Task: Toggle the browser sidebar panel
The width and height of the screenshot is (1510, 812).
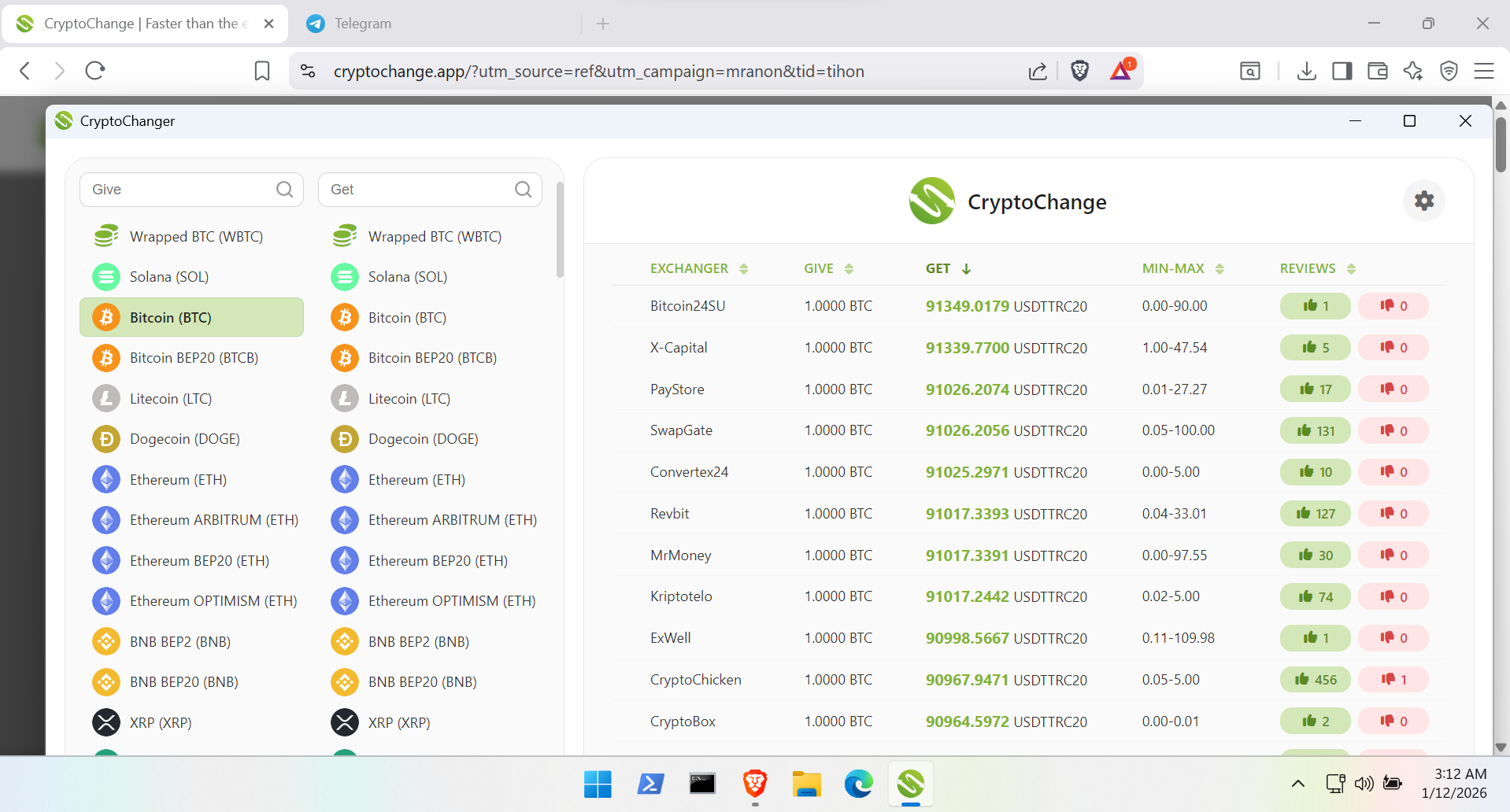Action: 1342,71
